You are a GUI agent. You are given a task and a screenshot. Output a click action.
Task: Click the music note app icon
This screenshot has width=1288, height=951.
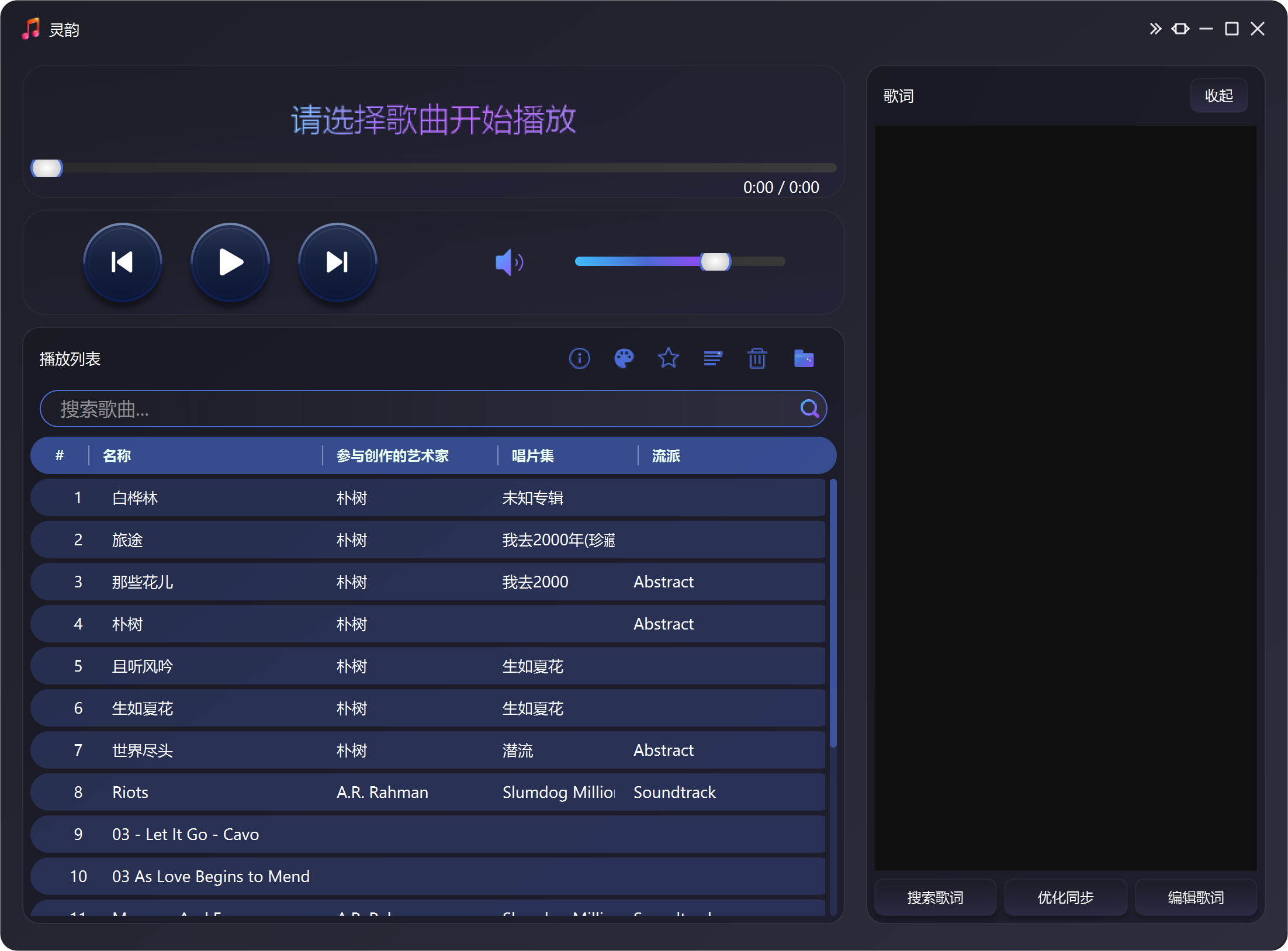click(x=30, y=28)
